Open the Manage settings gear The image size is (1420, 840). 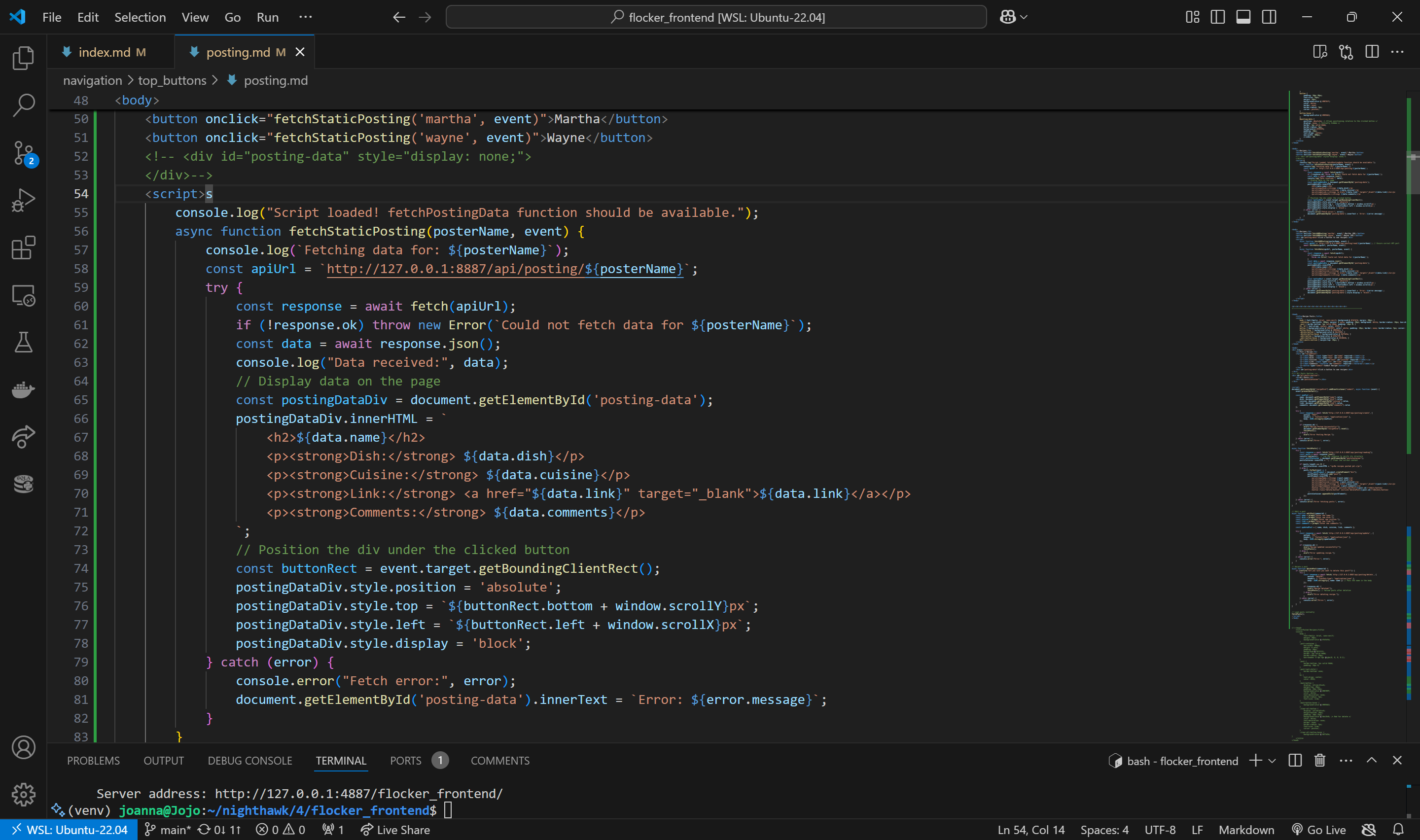(23, 795)
